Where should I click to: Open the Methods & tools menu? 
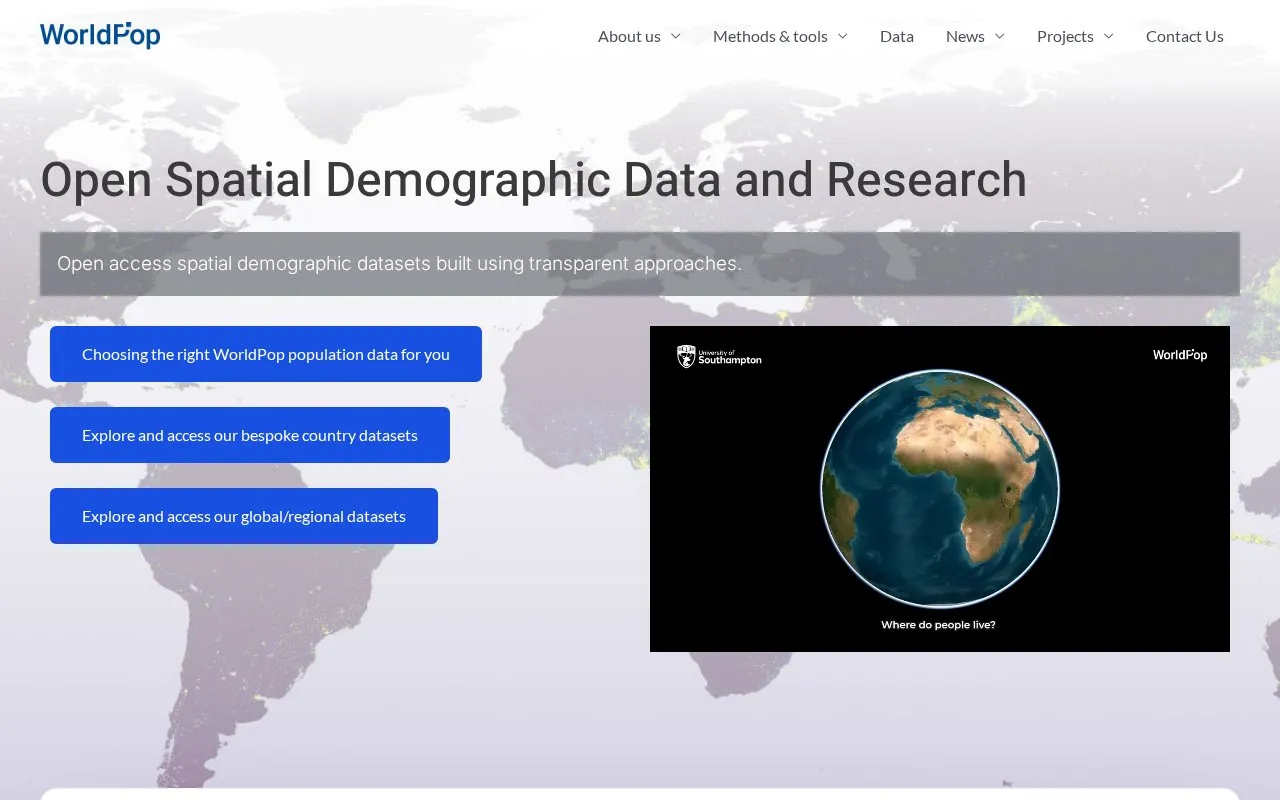pos(770,36)
